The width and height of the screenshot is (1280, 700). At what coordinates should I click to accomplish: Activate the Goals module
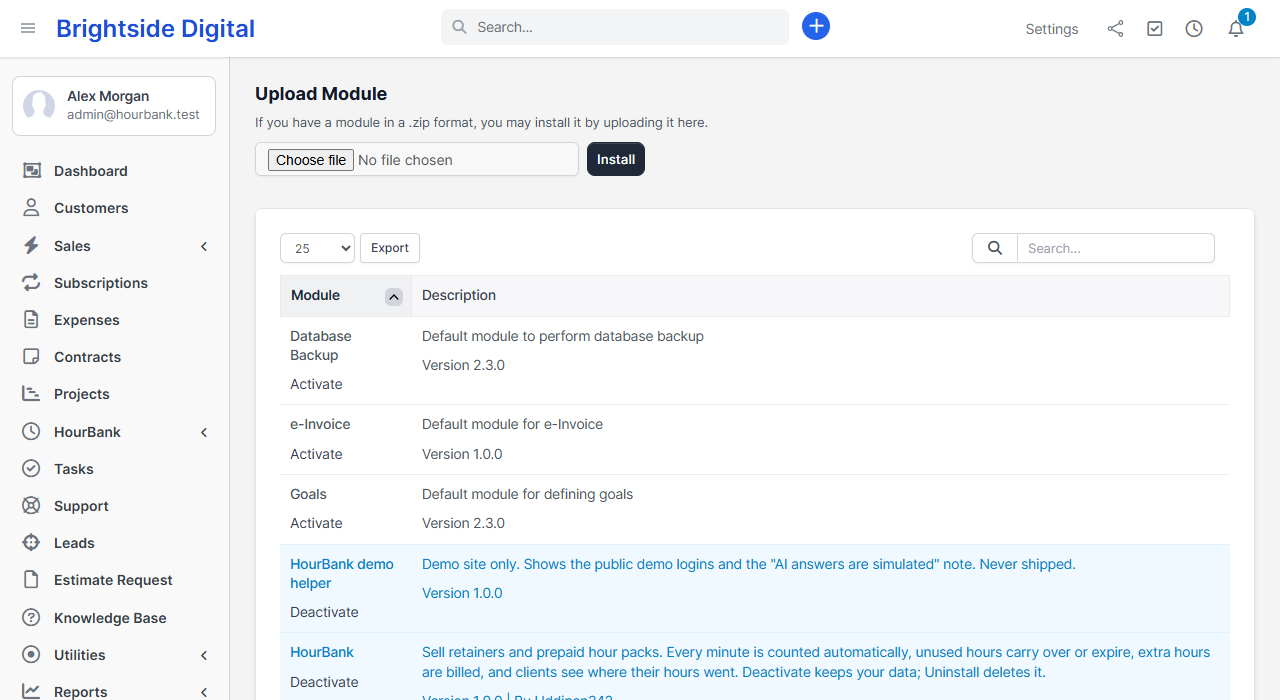[316, 523]
